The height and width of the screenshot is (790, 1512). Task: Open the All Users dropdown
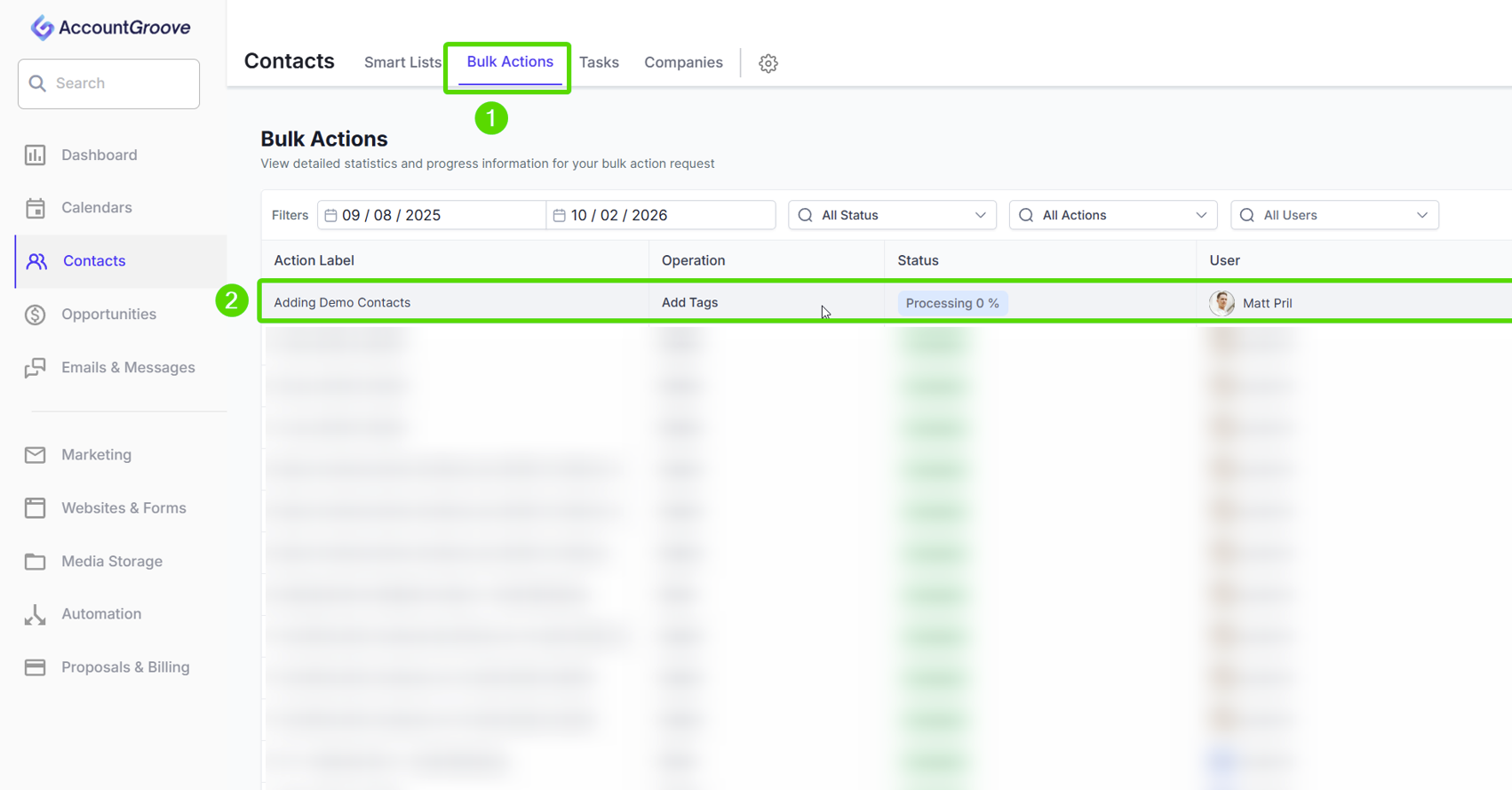click(1334, 215)
